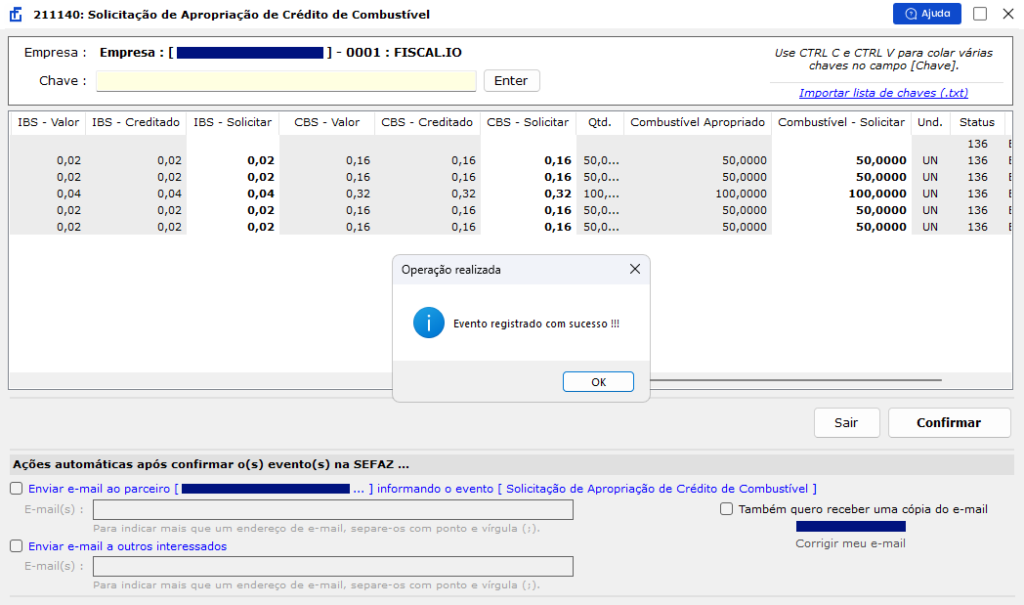The height and width of the screenshot is (605, 1024).
Task: Click Corrigir meu e-mail link
Action: point(850,544)
